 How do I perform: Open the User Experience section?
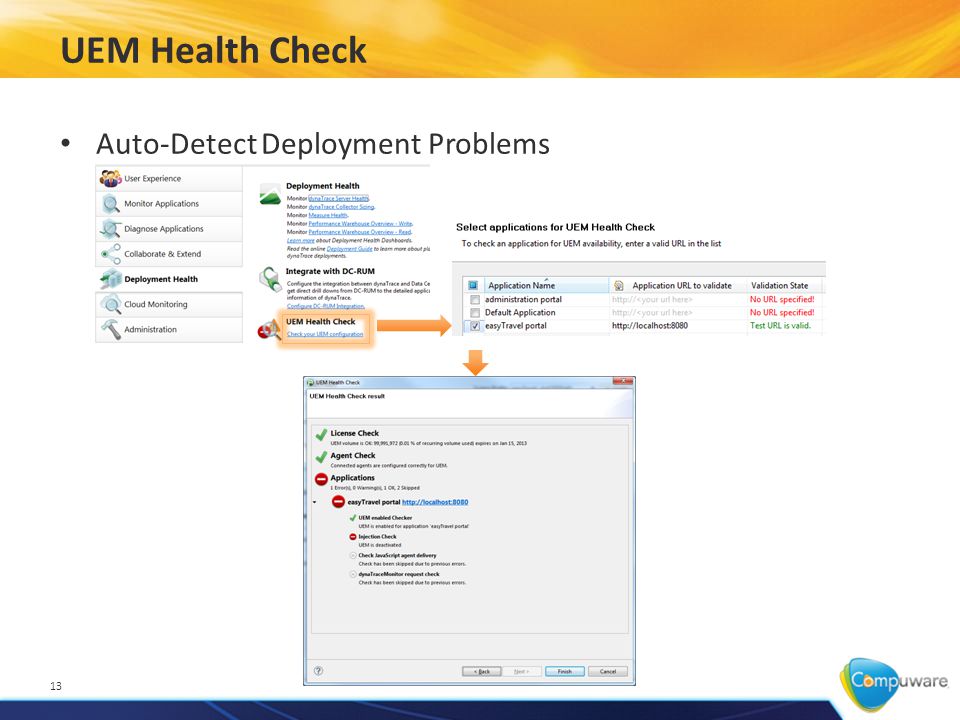click(169, 178)
